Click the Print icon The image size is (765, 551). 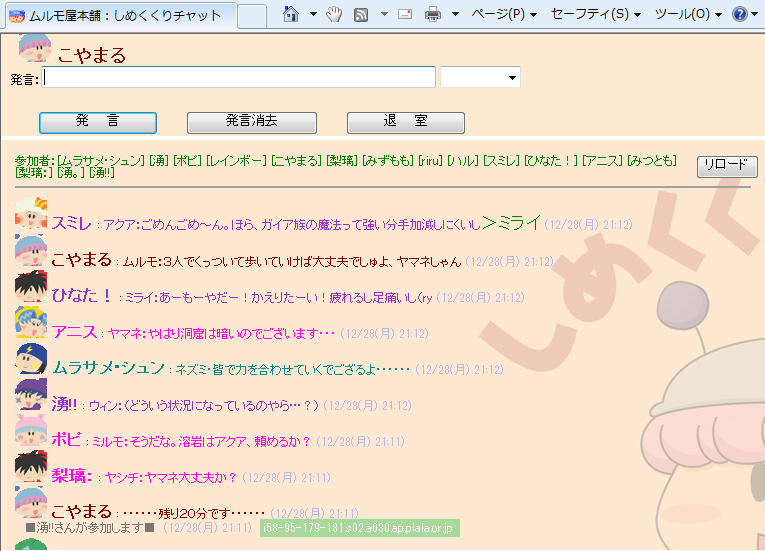tap(433, 15)
